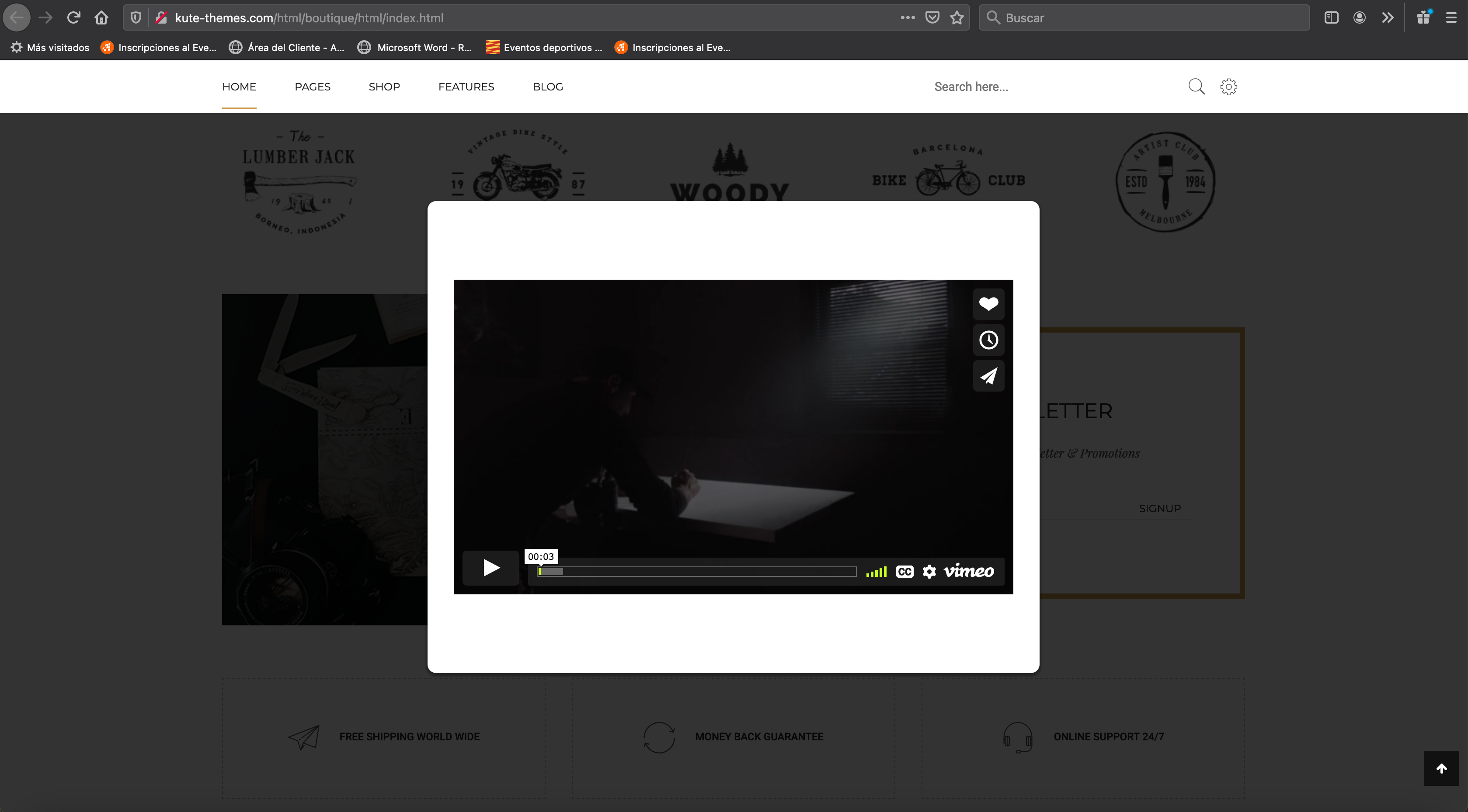1468x812 pixels.
Task: Open Vimeo player settings gear
Action: pyautogui.click(x=929, y=572)
